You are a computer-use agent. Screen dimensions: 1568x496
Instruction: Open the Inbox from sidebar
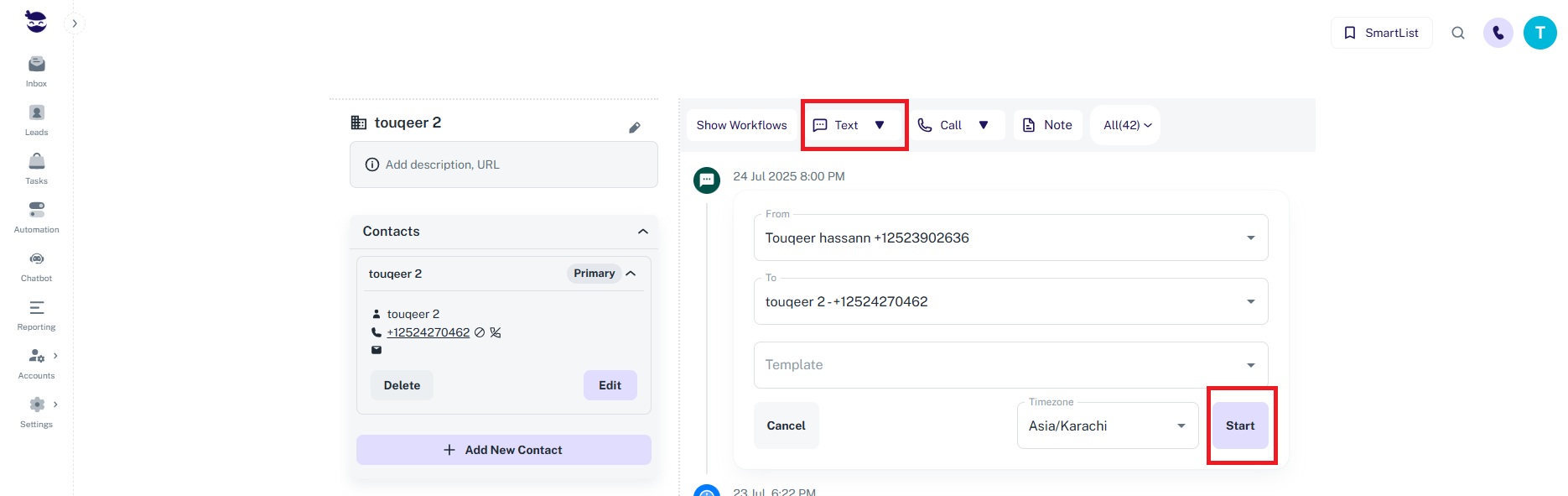pos(36,70)
